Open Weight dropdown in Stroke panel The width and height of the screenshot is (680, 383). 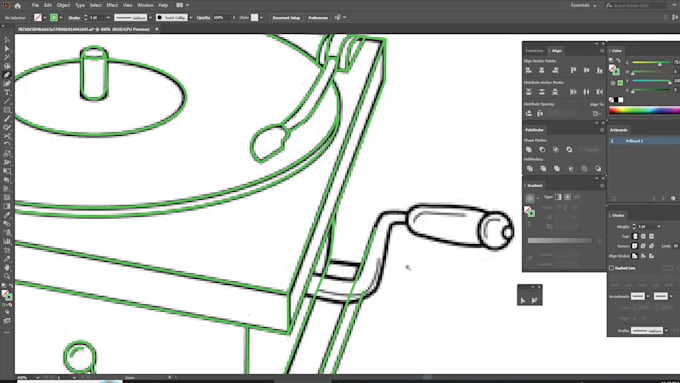point(659,226)
